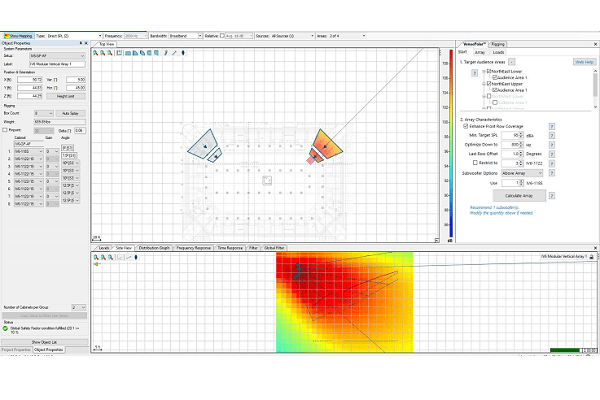Click the Web Help button

click(584, 62)
